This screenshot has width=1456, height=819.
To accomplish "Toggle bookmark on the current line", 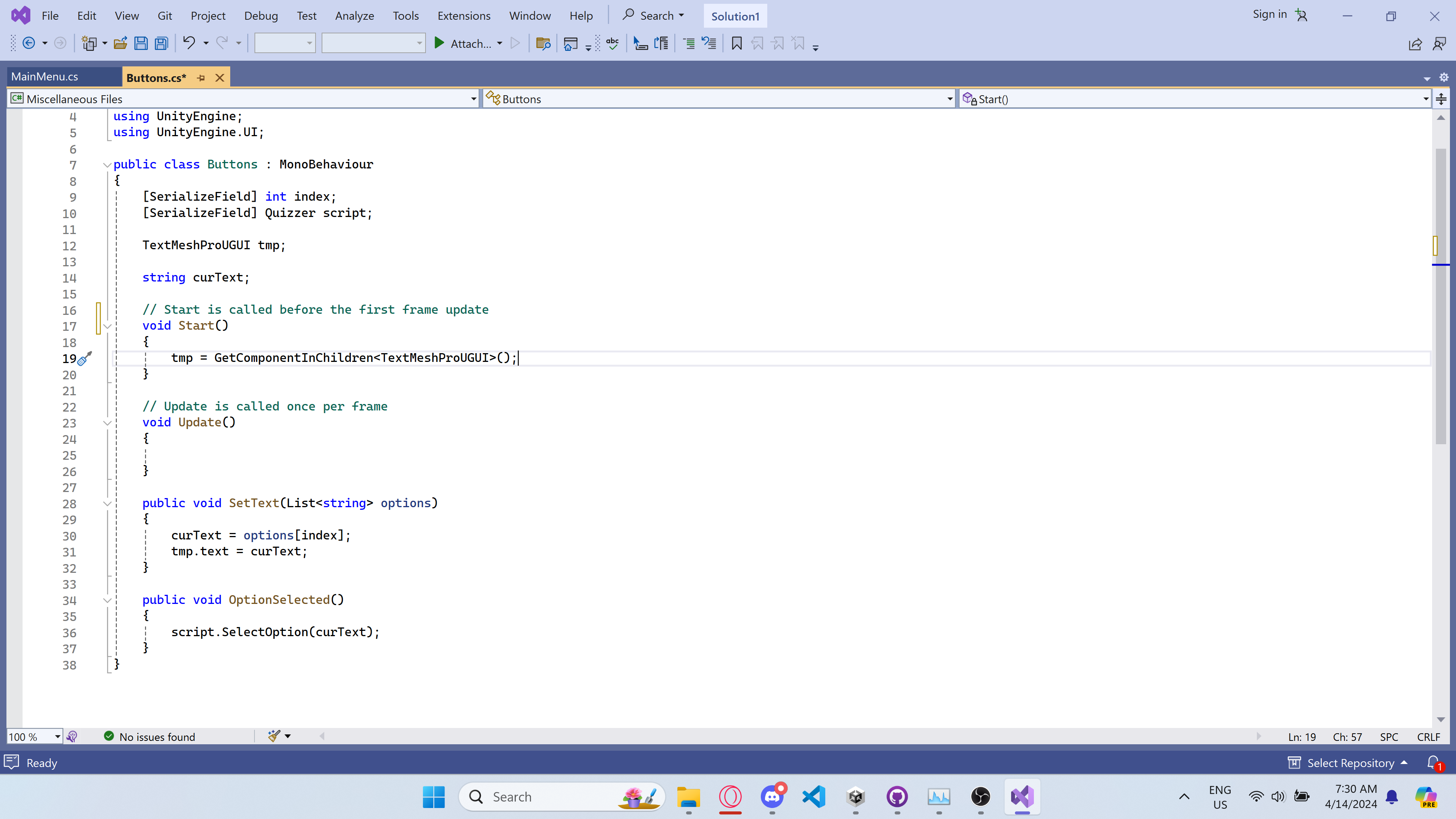I will (737, 44).
